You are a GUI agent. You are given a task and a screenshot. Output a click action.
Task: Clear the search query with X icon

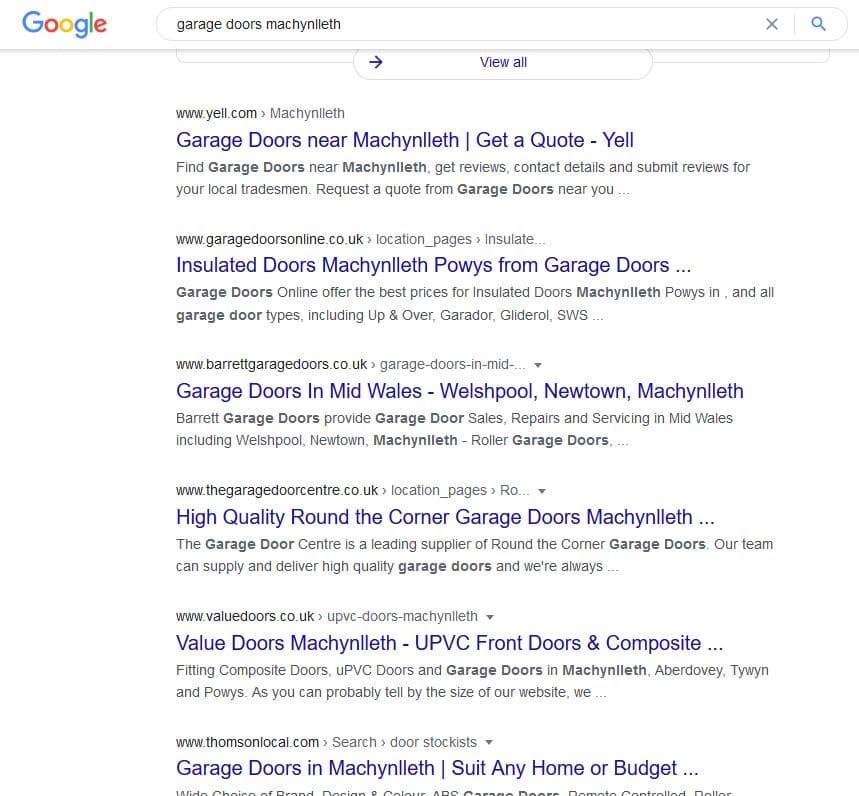771,24
